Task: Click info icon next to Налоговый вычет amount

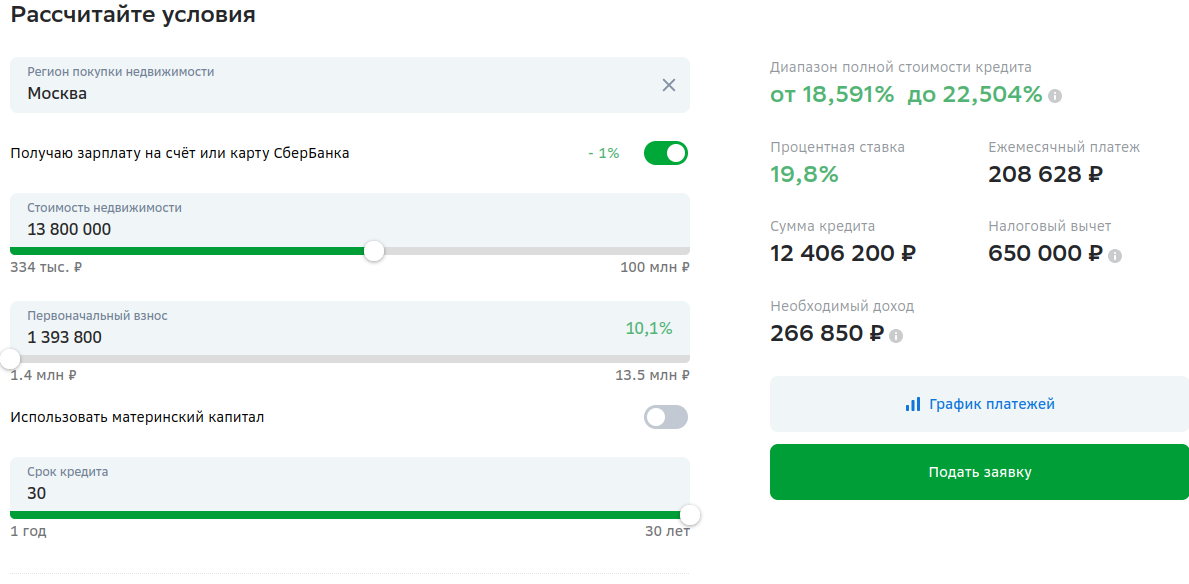Action: (1115, 255)
